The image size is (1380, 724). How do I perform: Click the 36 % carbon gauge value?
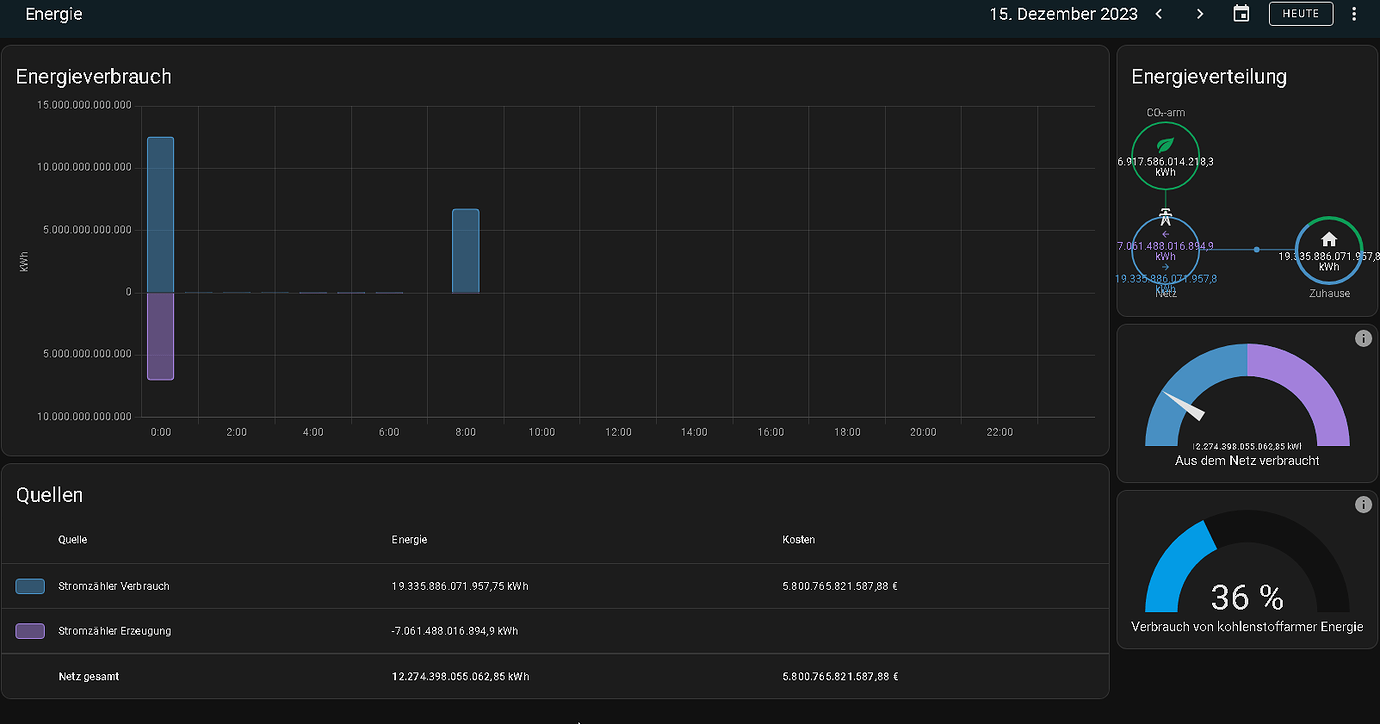point(1246,597)
